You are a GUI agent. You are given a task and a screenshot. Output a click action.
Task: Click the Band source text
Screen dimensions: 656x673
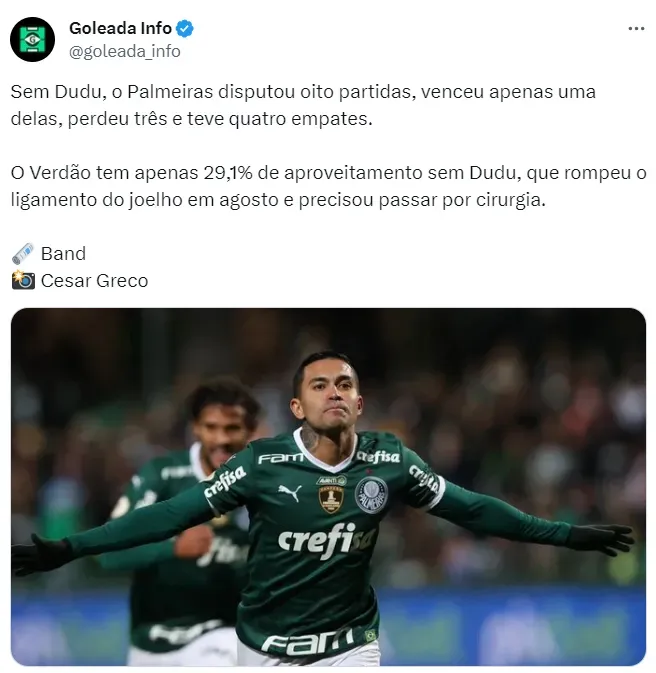click(x=63, y=254)
